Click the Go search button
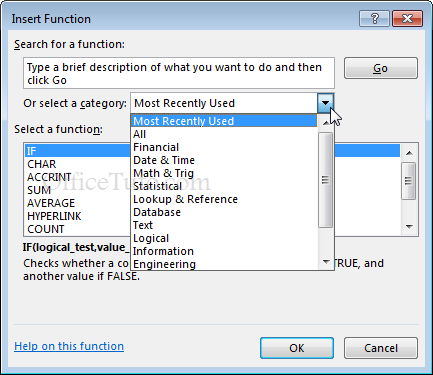The width and height of the screenshot is (433, 375). (x=381, y=68)
